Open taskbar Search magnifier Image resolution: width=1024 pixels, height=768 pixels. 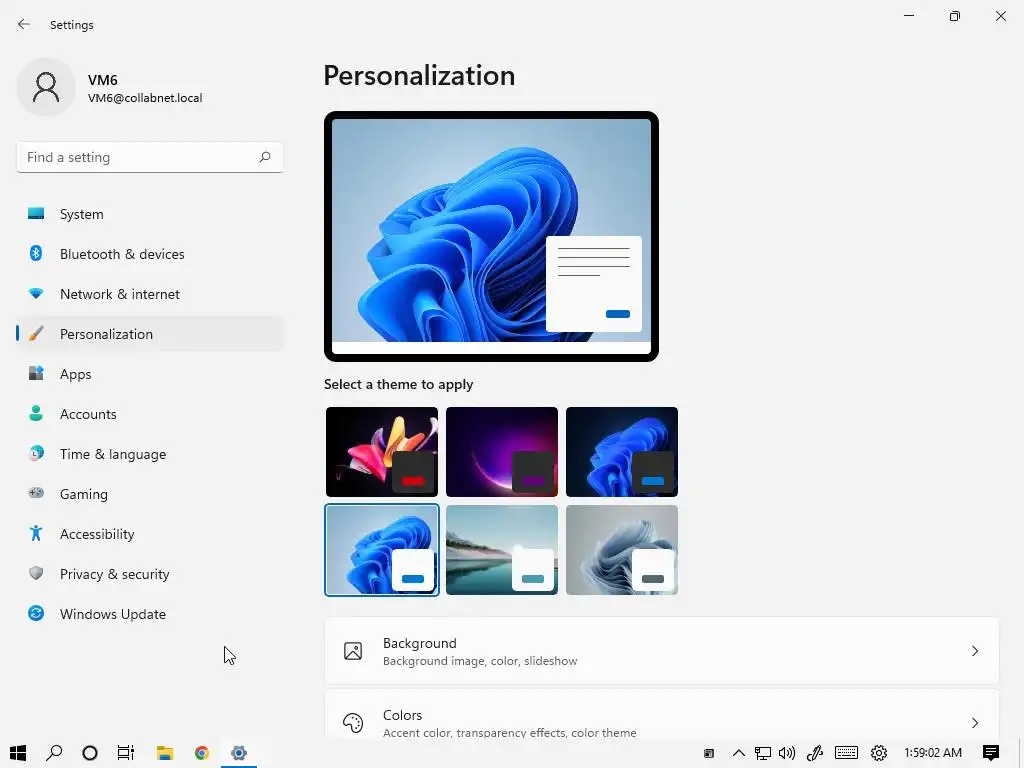click(54, 753)
